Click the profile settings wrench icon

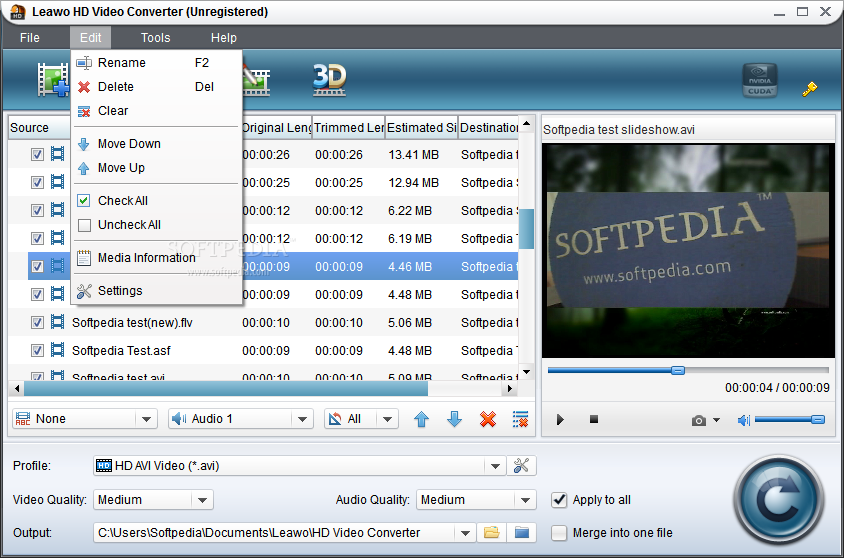(521, 465)
